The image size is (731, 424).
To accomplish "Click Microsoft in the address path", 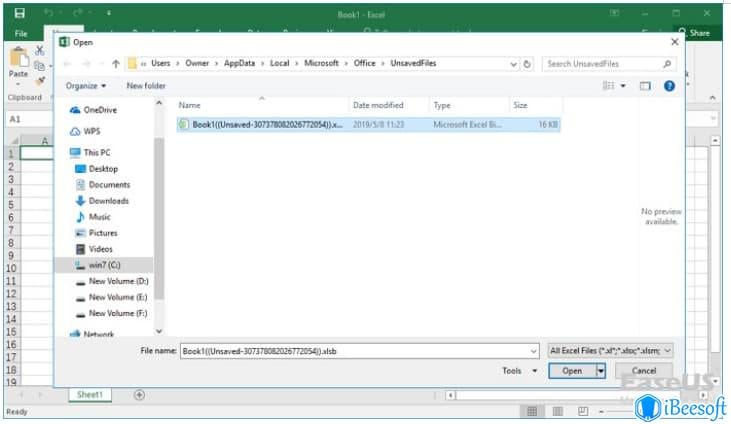I will (x=321, y=63).
